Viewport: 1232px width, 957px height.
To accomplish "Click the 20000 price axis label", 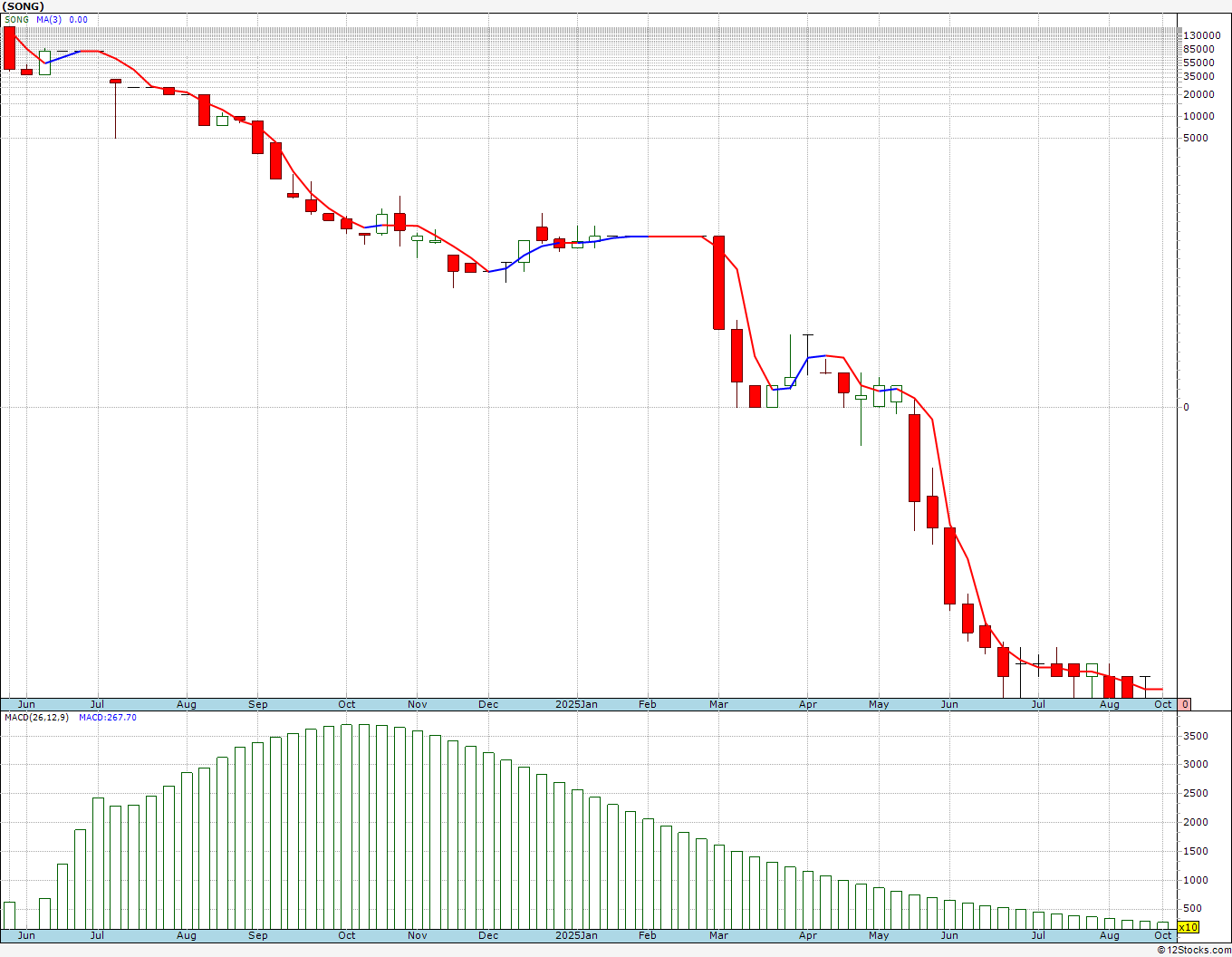I will coord(1198,94).
